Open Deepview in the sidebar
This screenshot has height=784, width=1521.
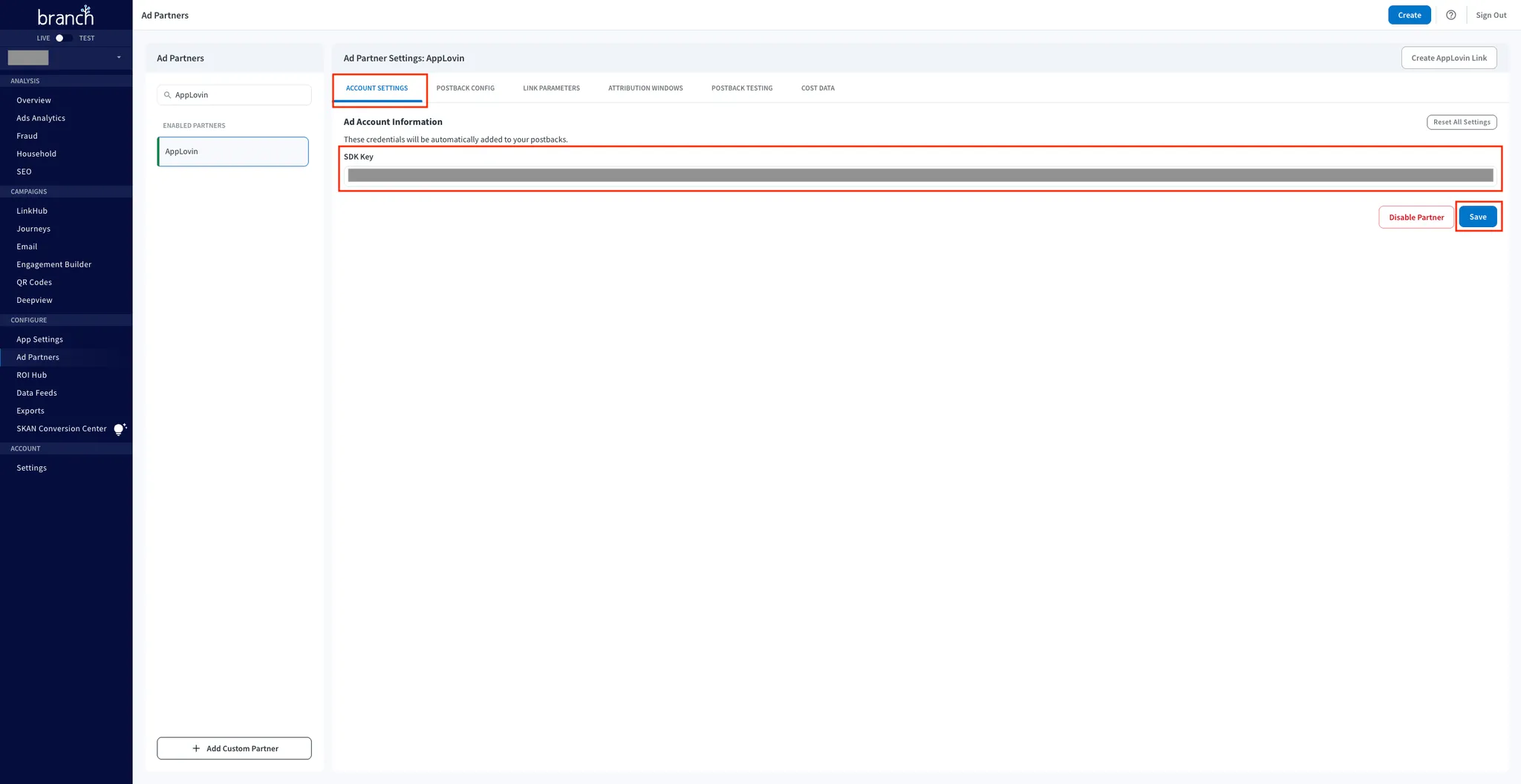34,300
